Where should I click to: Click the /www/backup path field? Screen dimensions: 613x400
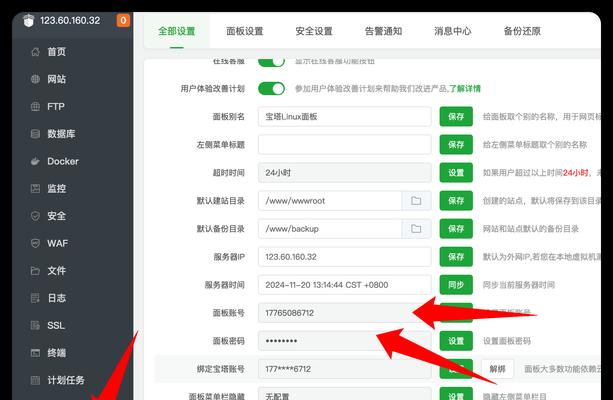[330, 229]
